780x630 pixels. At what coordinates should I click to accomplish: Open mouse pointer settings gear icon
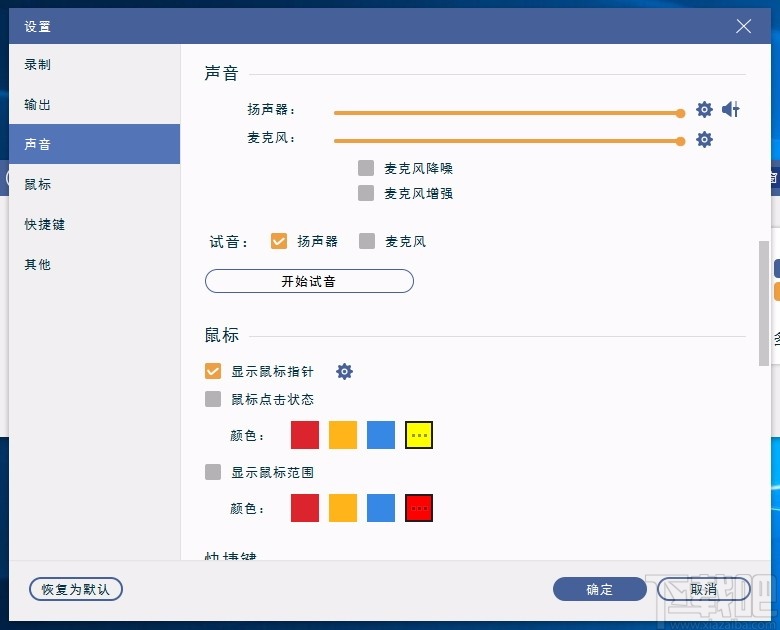344,371
